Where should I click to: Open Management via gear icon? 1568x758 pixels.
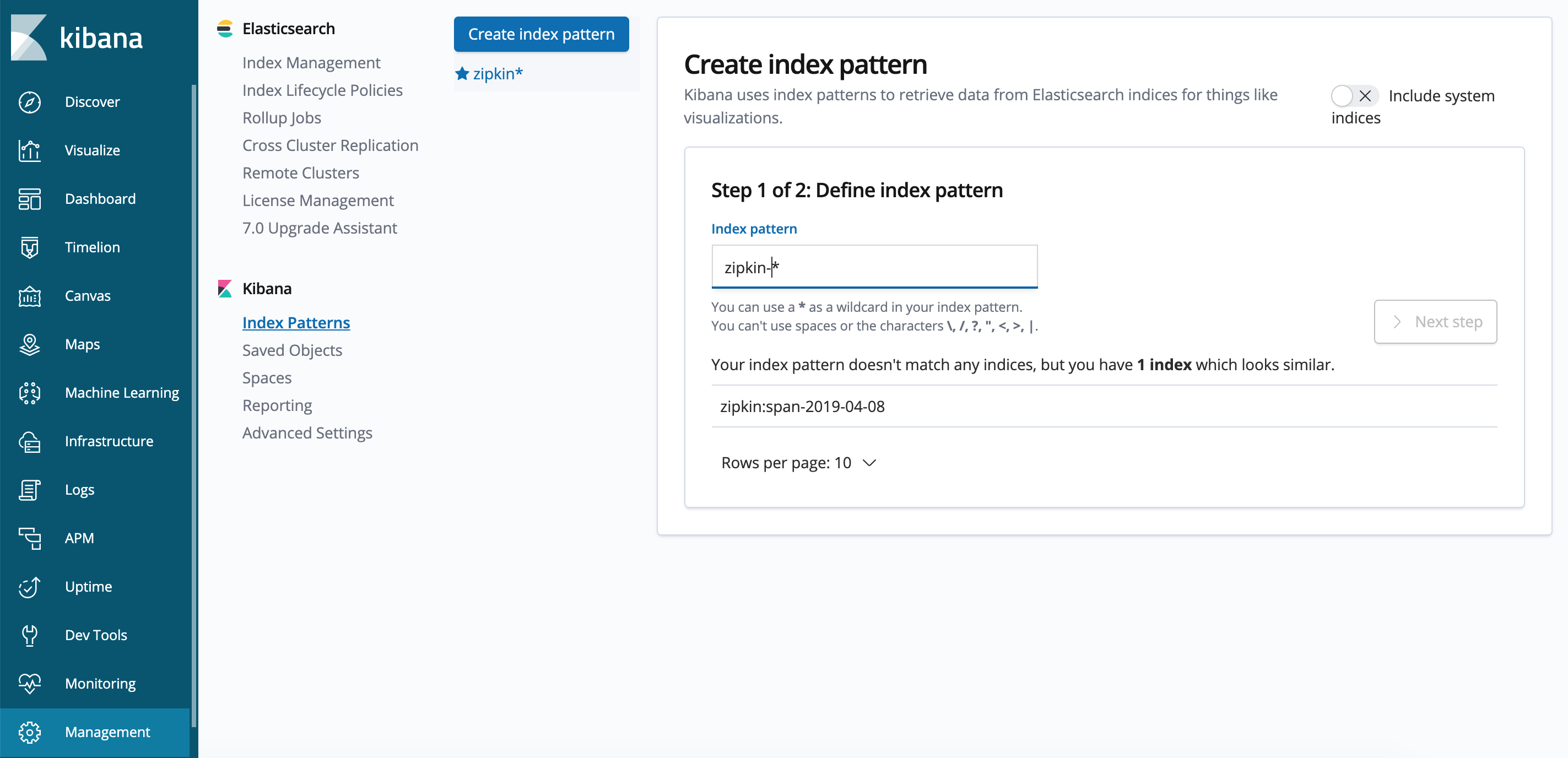pyautogui.click(x=29, y=733)
